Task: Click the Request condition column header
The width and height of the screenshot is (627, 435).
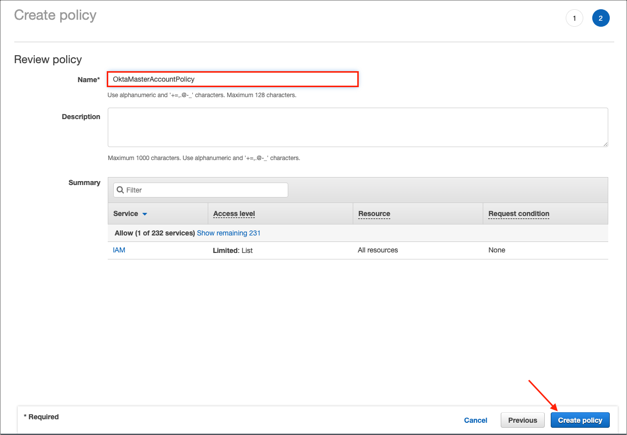Action: (x=518, y=214)
